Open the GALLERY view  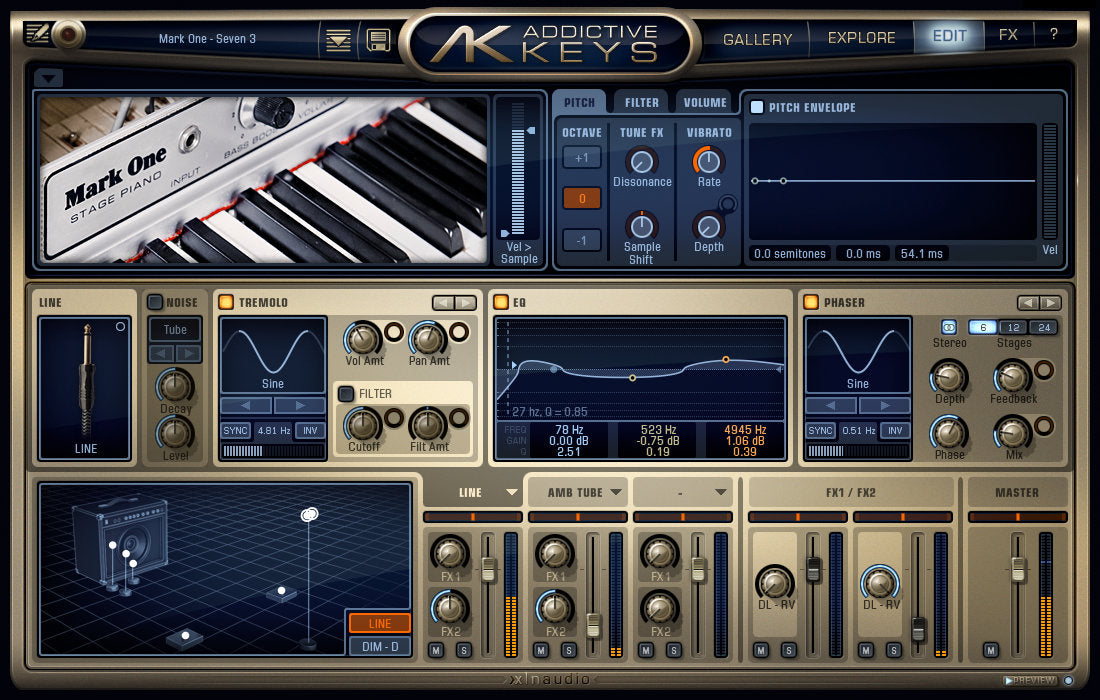coord(757,38)
